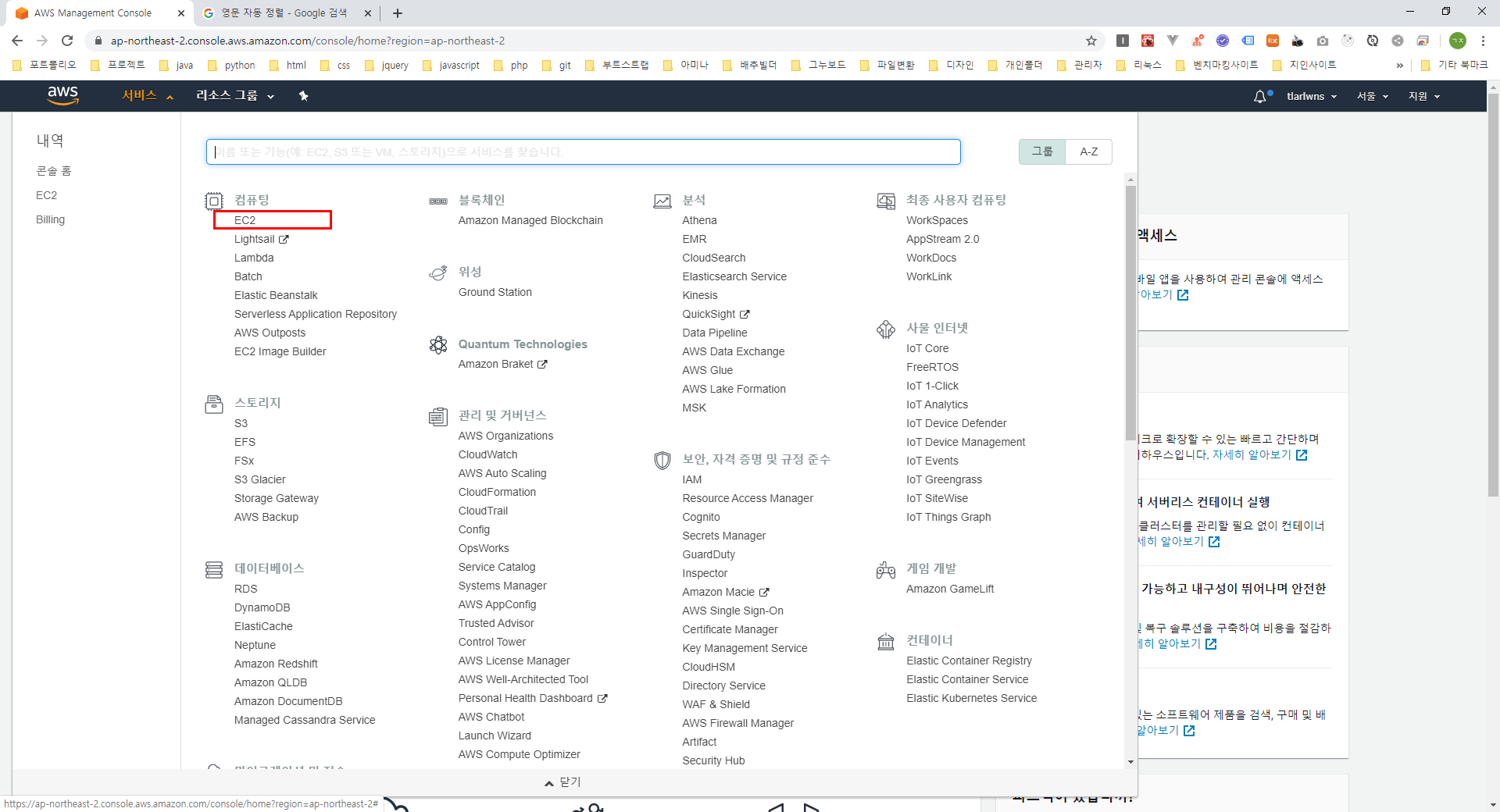Open Athena analytics service
Image resolution: width=1500 pixels, height=812 pixels.
point(699,220)
